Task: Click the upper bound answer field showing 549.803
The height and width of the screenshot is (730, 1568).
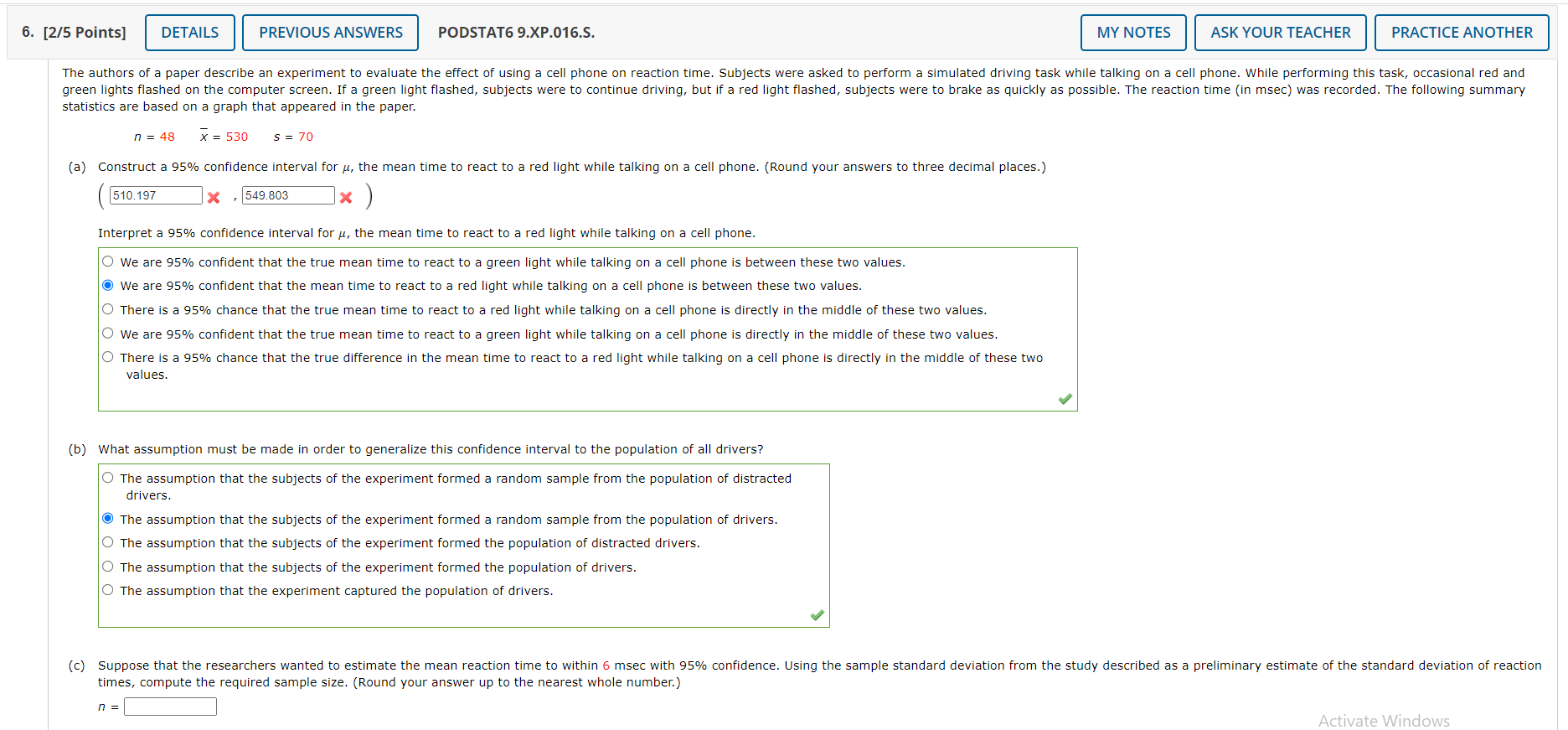Action: [287, 194]
